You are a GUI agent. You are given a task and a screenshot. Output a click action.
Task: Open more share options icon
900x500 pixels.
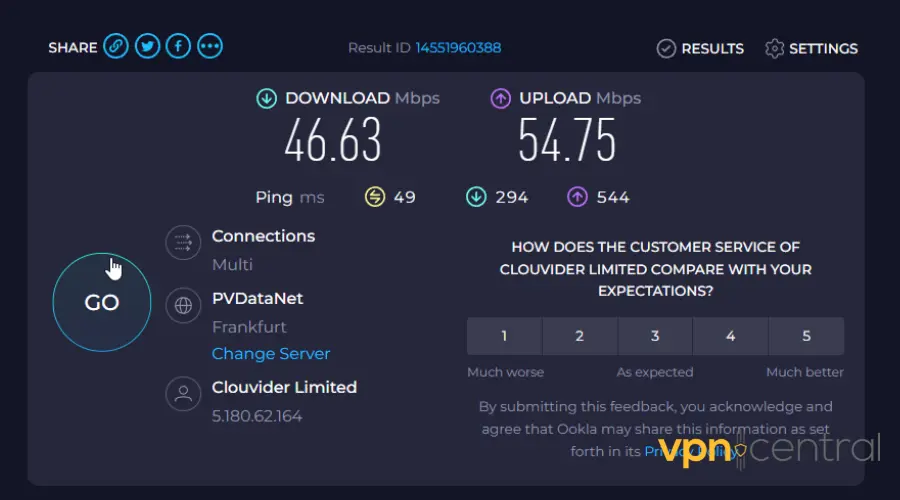(x=209, y=47)
